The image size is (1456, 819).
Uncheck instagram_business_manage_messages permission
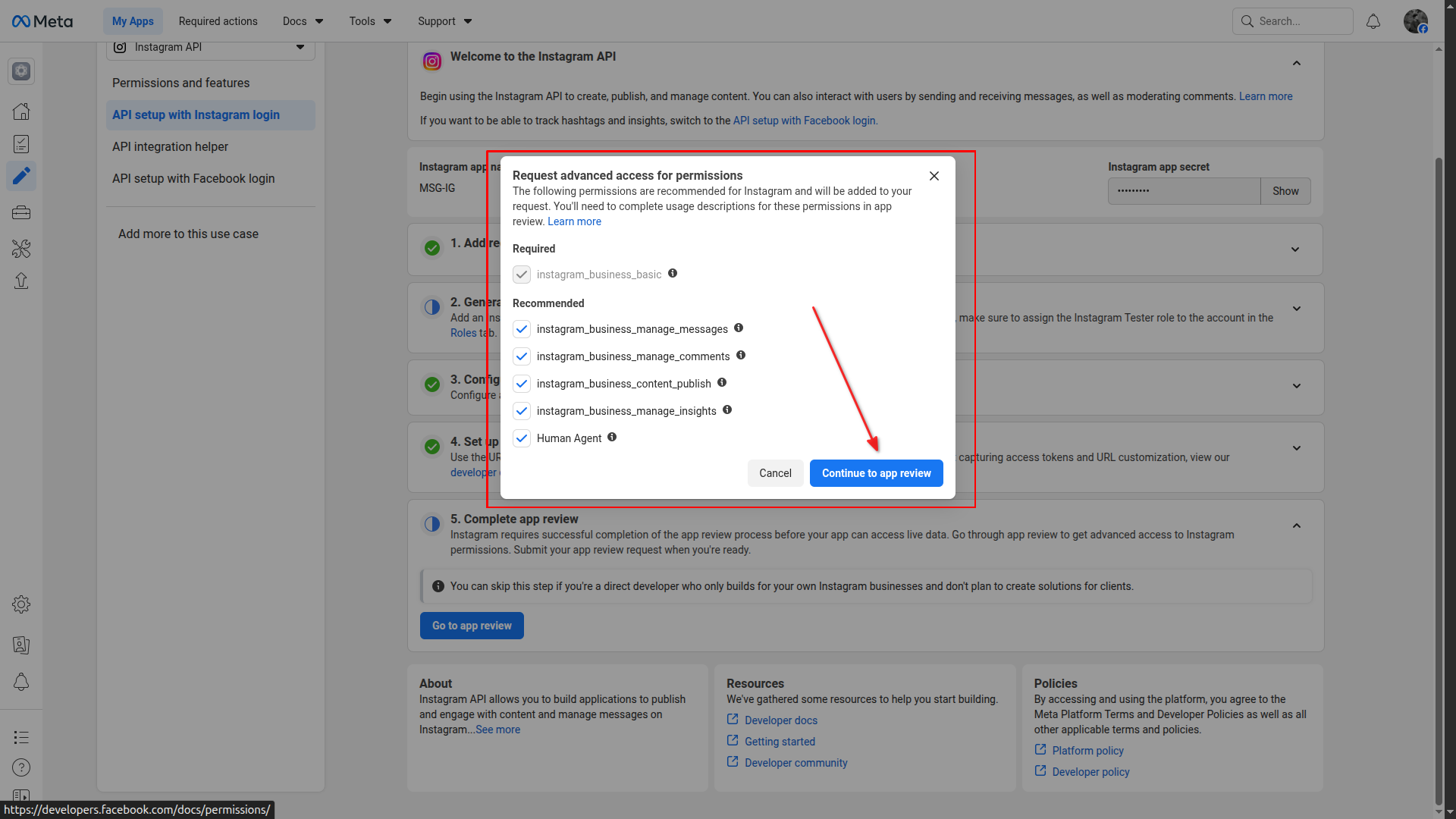click(522, 329)
